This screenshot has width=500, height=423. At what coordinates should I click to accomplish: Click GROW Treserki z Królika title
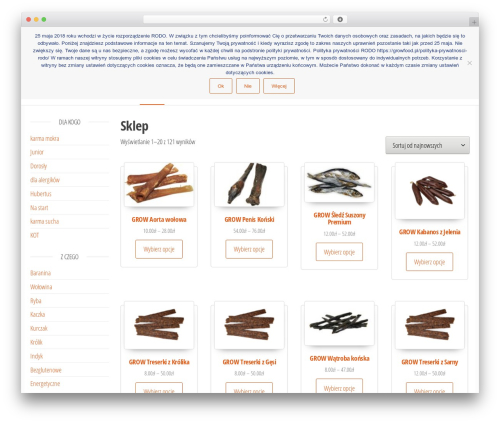pos(159,362)
